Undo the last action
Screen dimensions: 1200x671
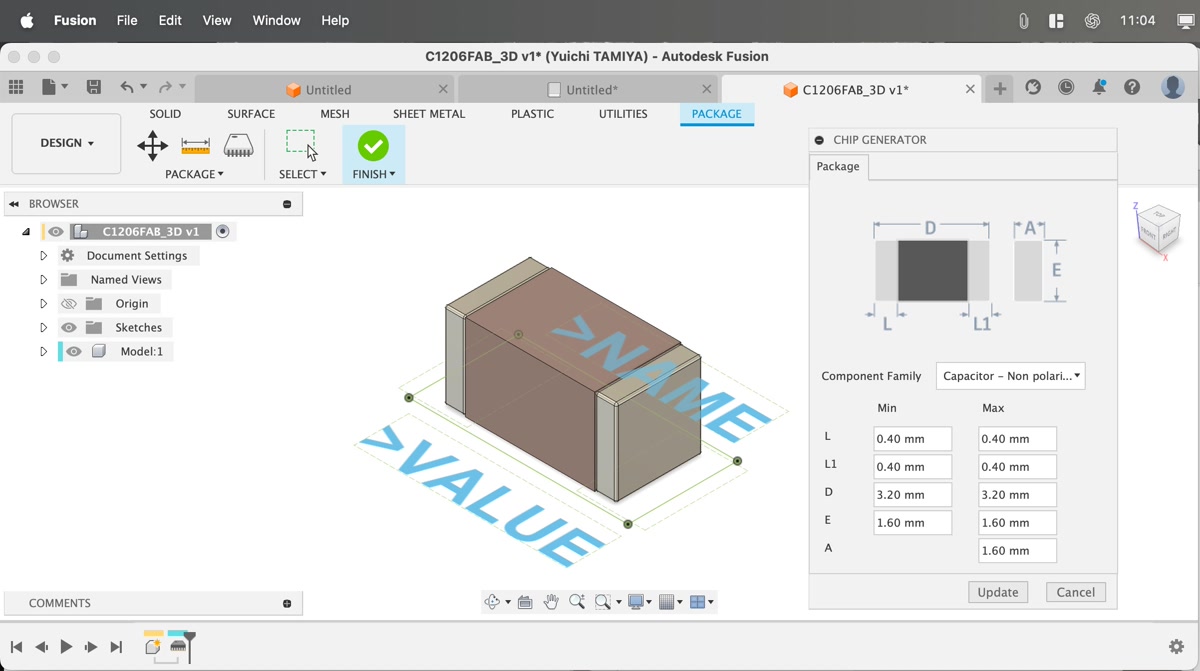tap(128, 88)
